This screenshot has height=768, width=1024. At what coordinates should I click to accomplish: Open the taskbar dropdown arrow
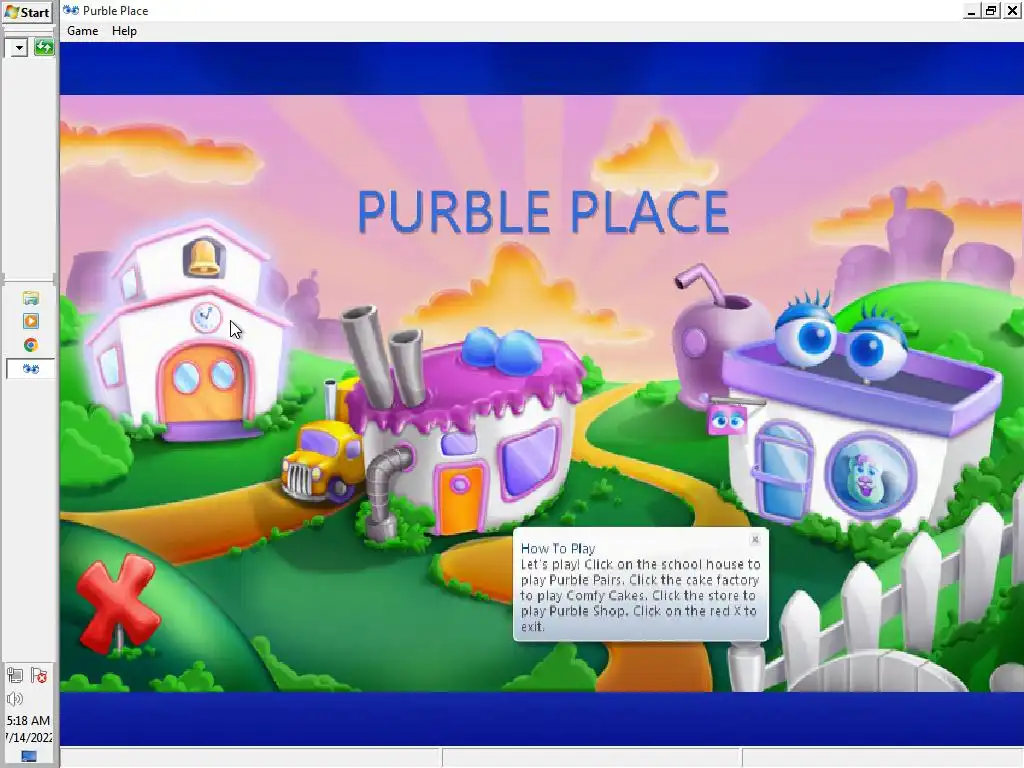coord(18,48)
